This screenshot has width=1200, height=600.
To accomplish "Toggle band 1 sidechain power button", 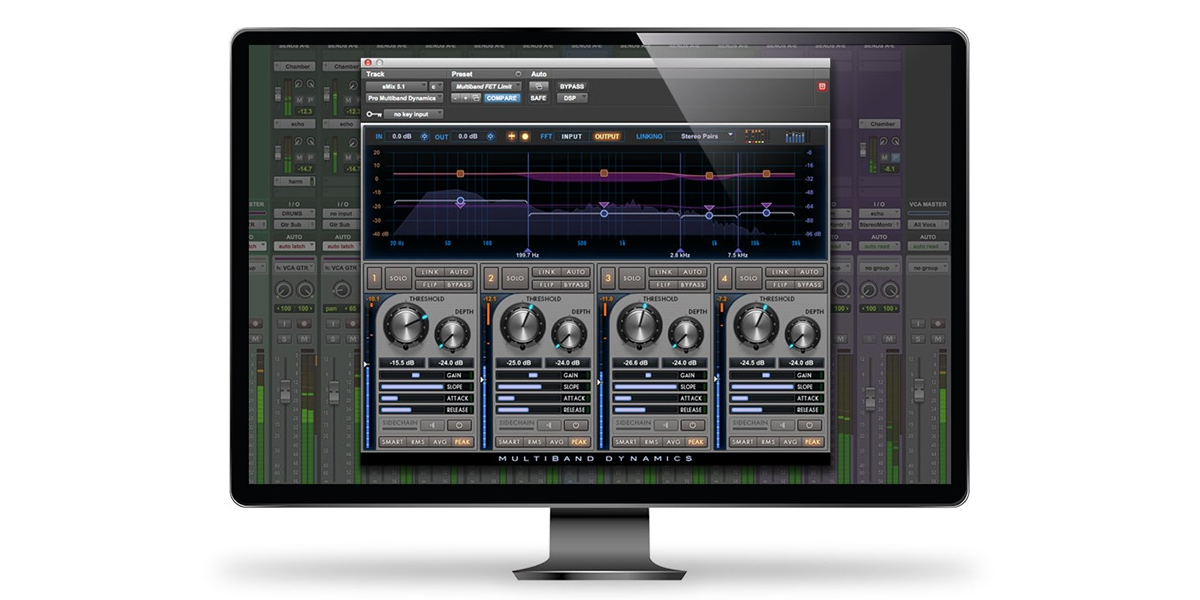I will point(459,425).
